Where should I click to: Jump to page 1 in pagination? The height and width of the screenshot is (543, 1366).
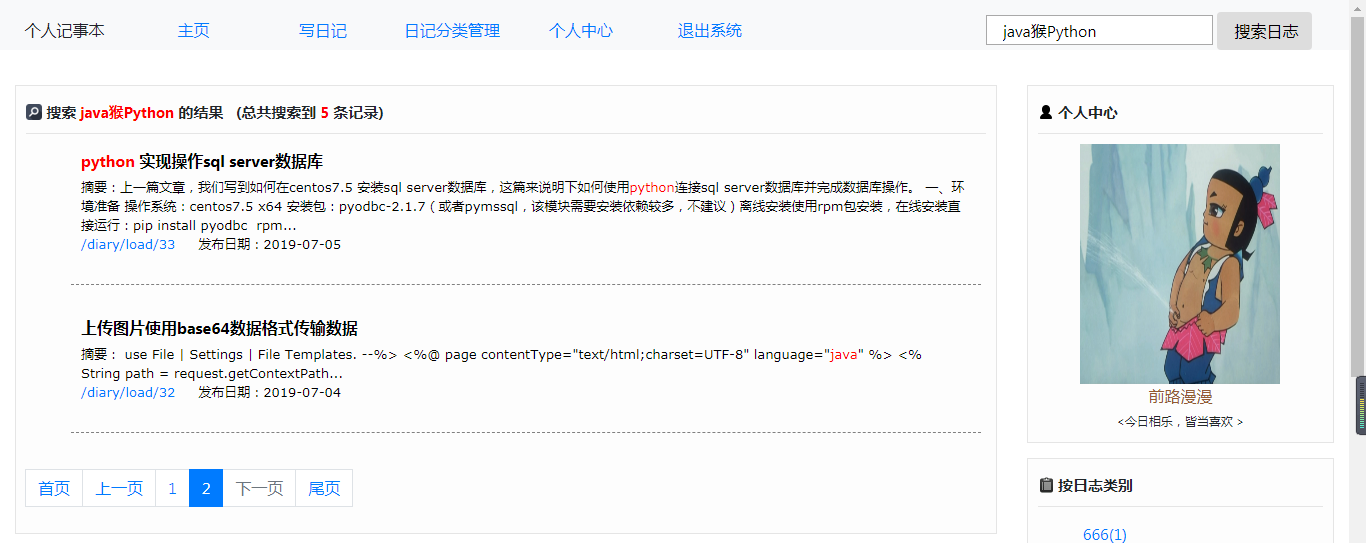[172, 488]
